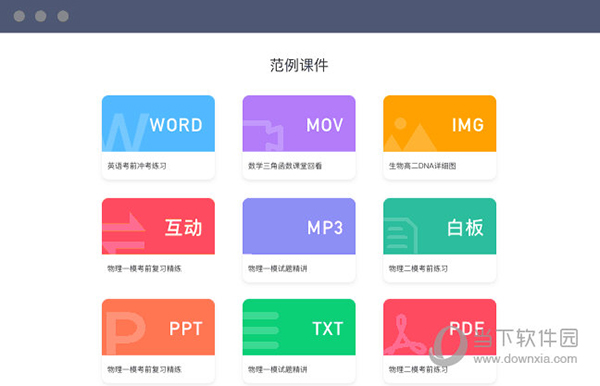
Task: Click the swap arrows icon on 互动 card
Action: tap(124, 233)
